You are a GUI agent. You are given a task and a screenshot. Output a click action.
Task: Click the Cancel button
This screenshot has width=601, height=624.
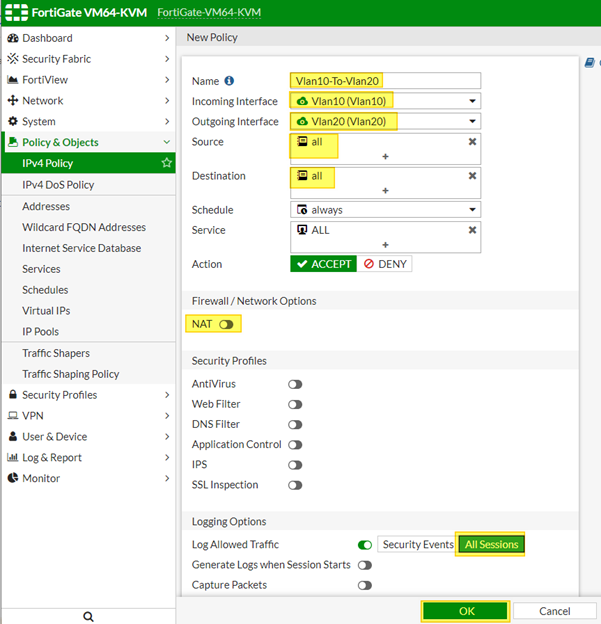tap(554, 611)
